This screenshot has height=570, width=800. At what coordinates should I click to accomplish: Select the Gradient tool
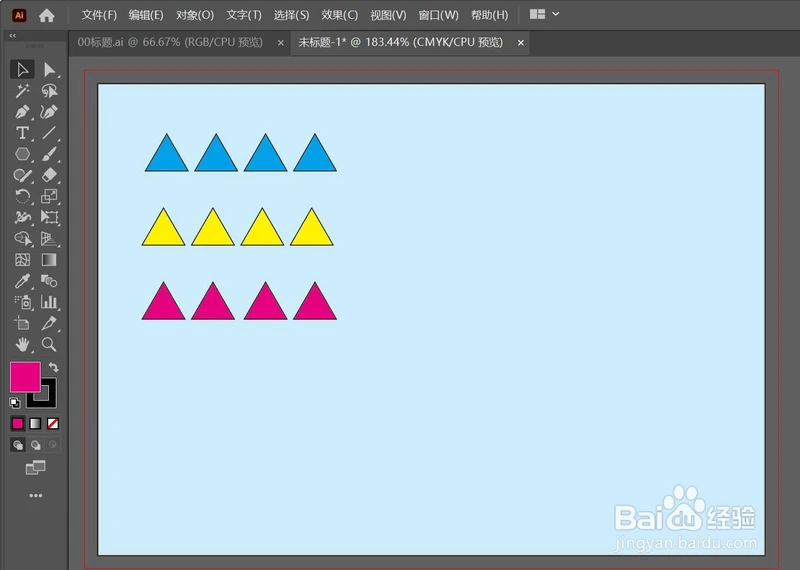tap(49, 260)
